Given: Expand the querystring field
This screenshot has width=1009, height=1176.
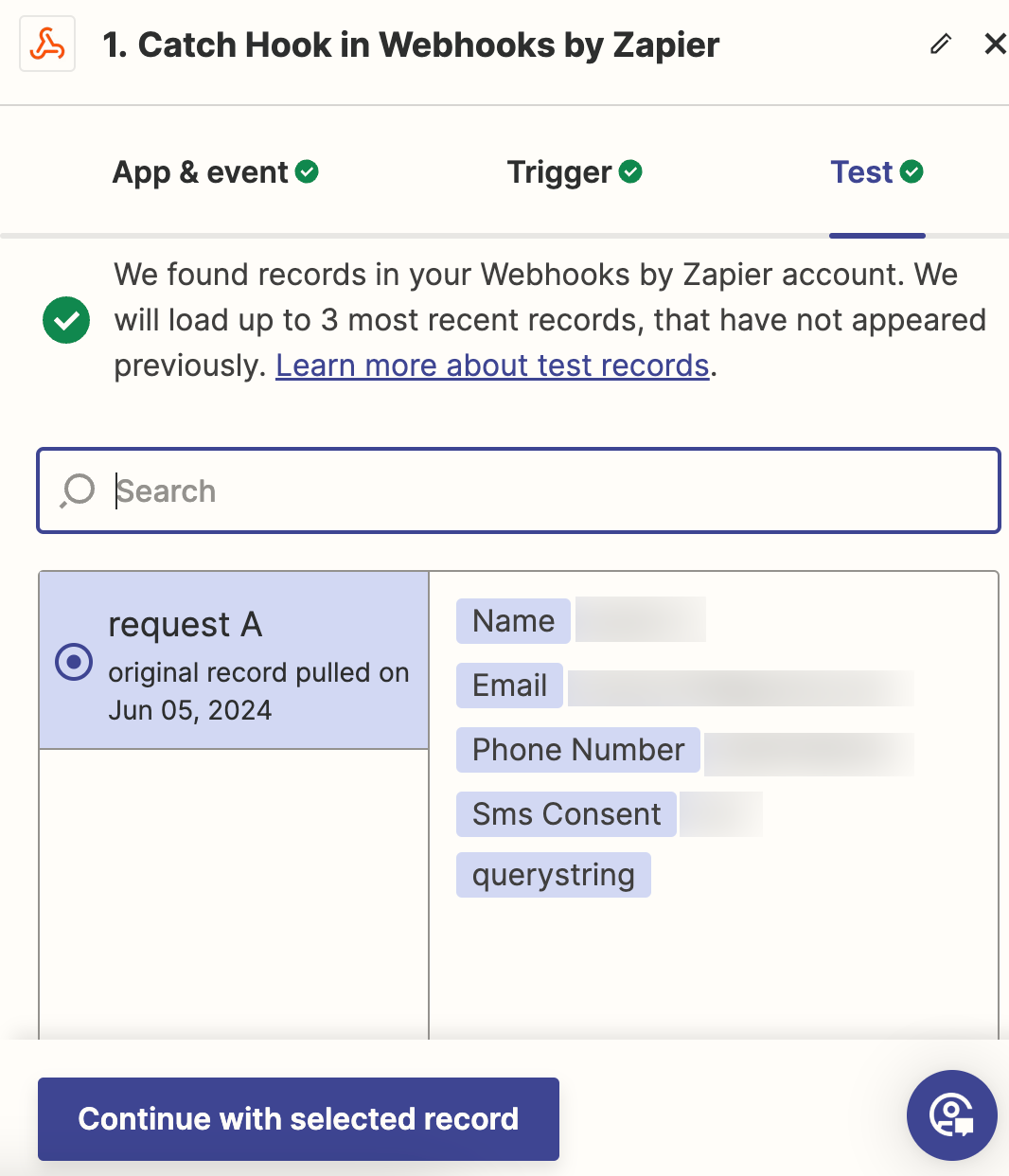Looking at the screenshot, I should 553,875.
